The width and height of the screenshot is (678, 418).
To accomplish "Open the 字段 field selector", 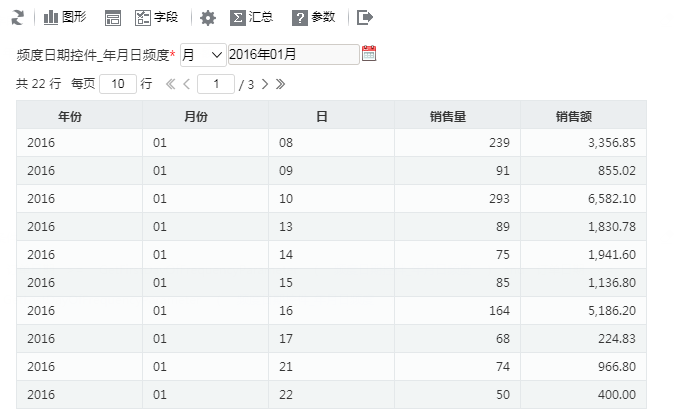I will pyautogui.click(x=157, y=17).
